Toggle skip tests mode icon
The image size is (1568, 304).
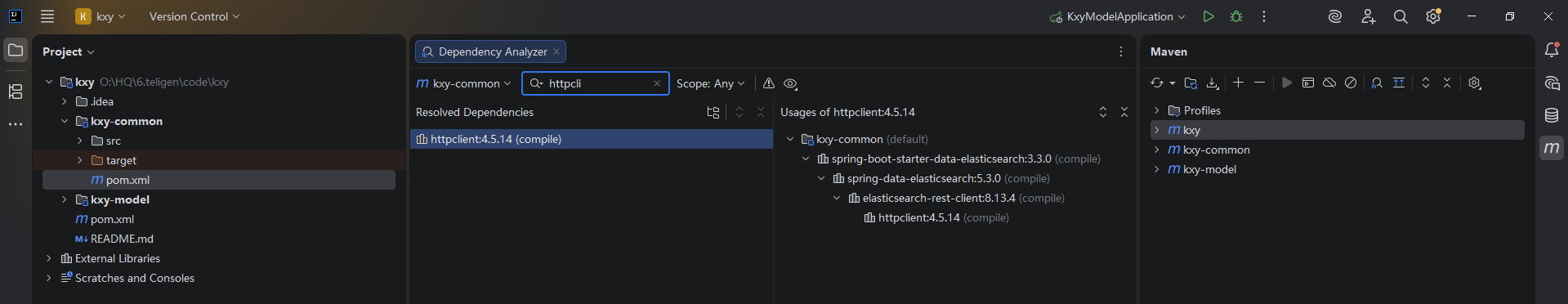pos(1351,83)
